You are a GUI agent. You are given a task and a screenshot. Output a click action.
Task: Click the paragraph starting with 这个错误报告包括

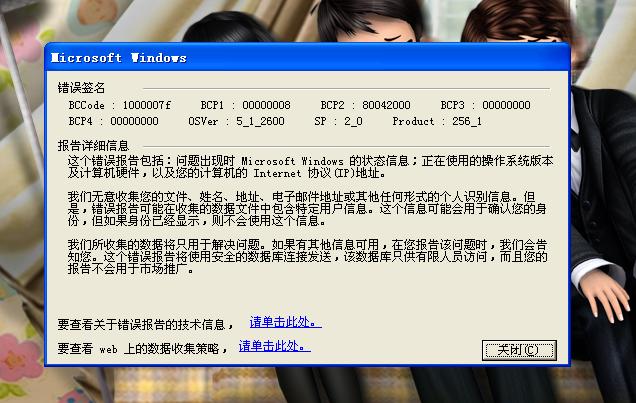tap(310, 167)
